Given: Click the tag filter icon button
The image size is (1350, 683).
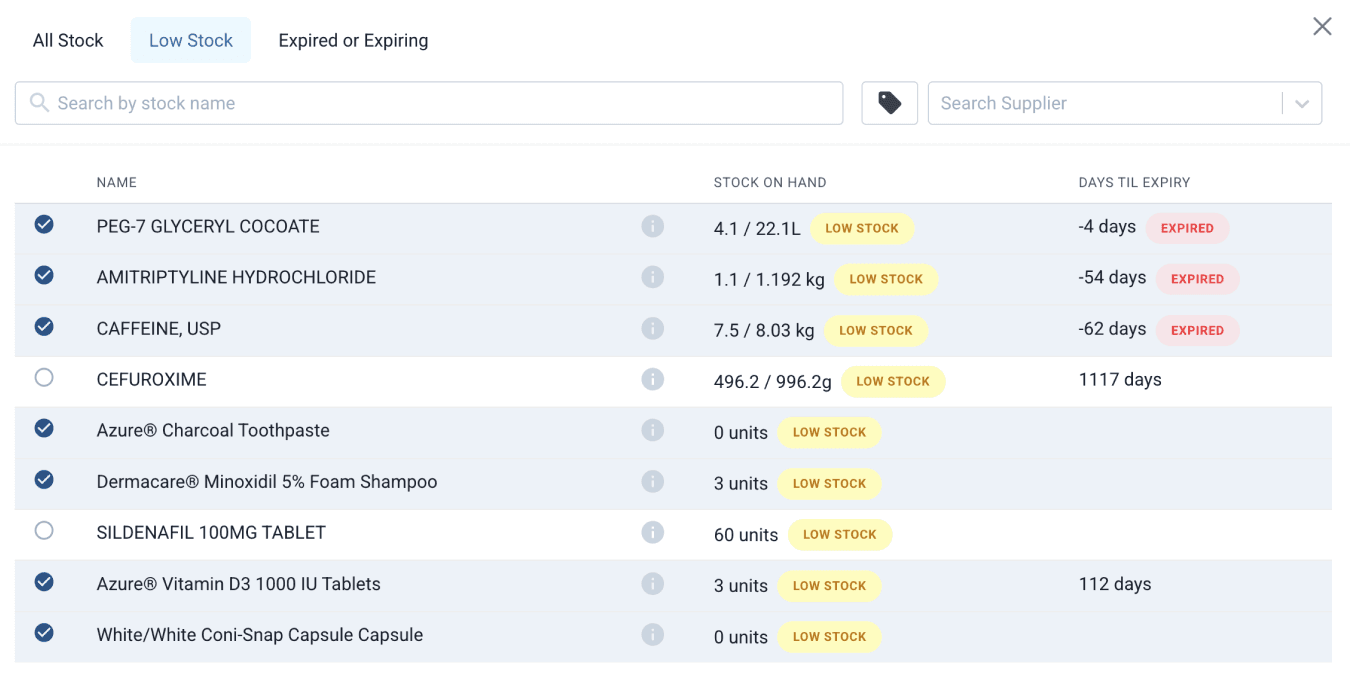Looking at the screenshot, I should 890,103.
